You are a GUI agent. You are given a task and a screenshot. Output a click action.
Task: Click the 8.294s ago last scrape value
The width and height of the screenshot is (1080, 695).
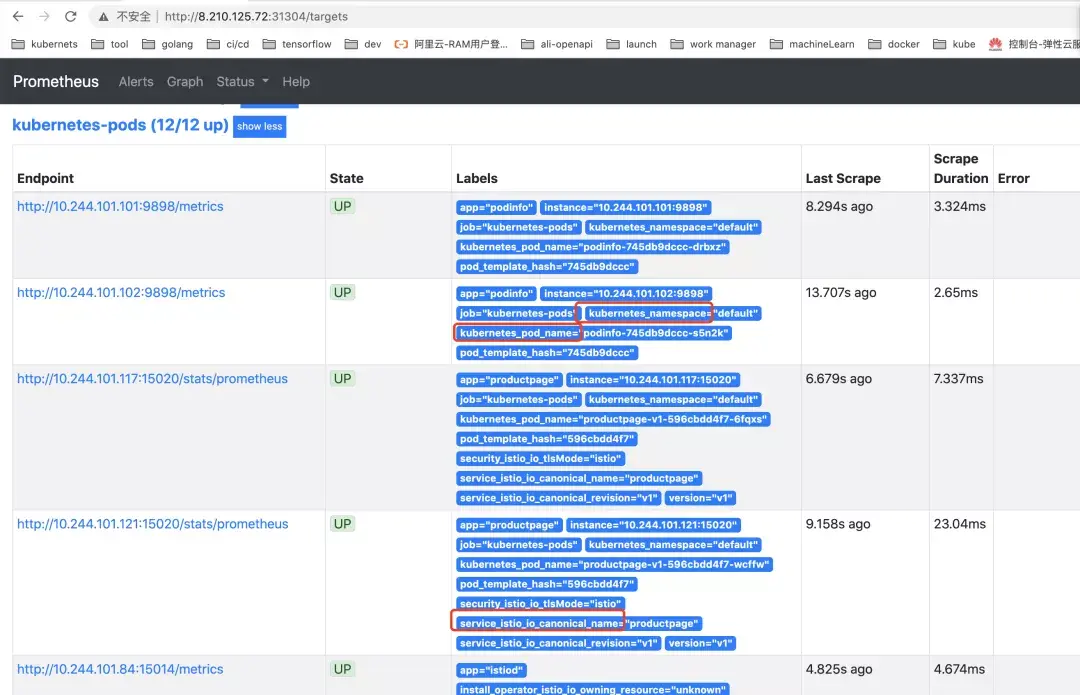pos(839,207)
